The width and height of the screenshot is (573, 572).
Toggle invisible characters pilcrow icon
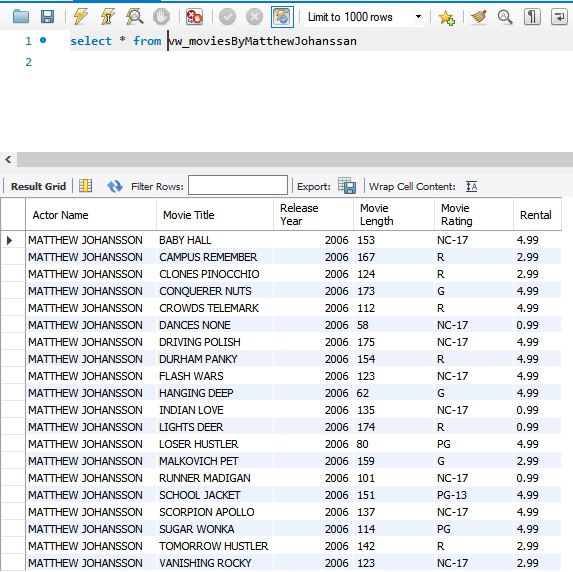[532, 16]
